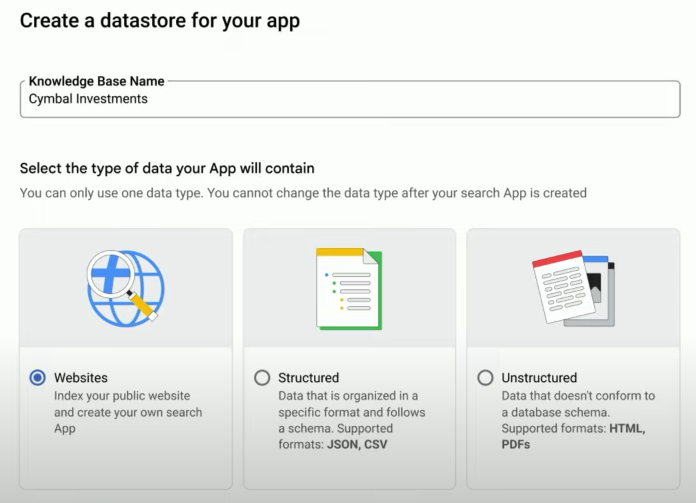Choose the Structured radio button
This screenshot has width=696, height=503.
[262, 378]
